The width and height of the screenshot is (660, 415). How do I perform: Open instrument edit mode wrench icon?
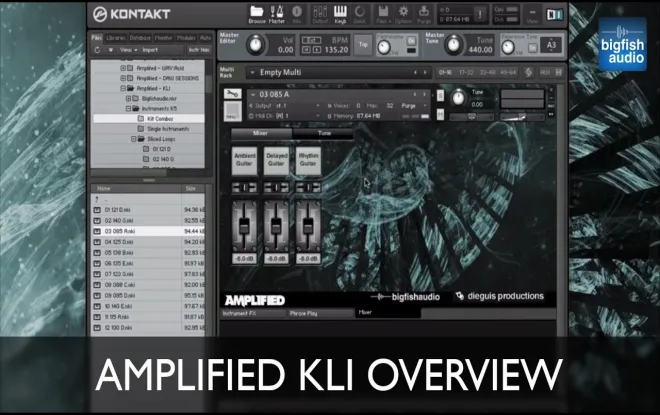click(x=232, y=94)
